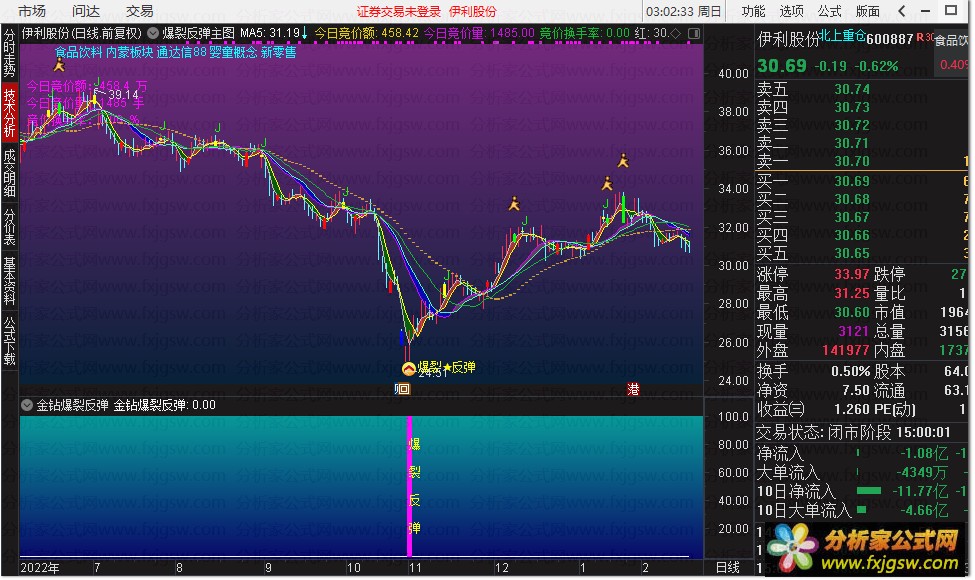Click the 39.14 high price label
The image size is (975, 580).
(x=123, y=95)
